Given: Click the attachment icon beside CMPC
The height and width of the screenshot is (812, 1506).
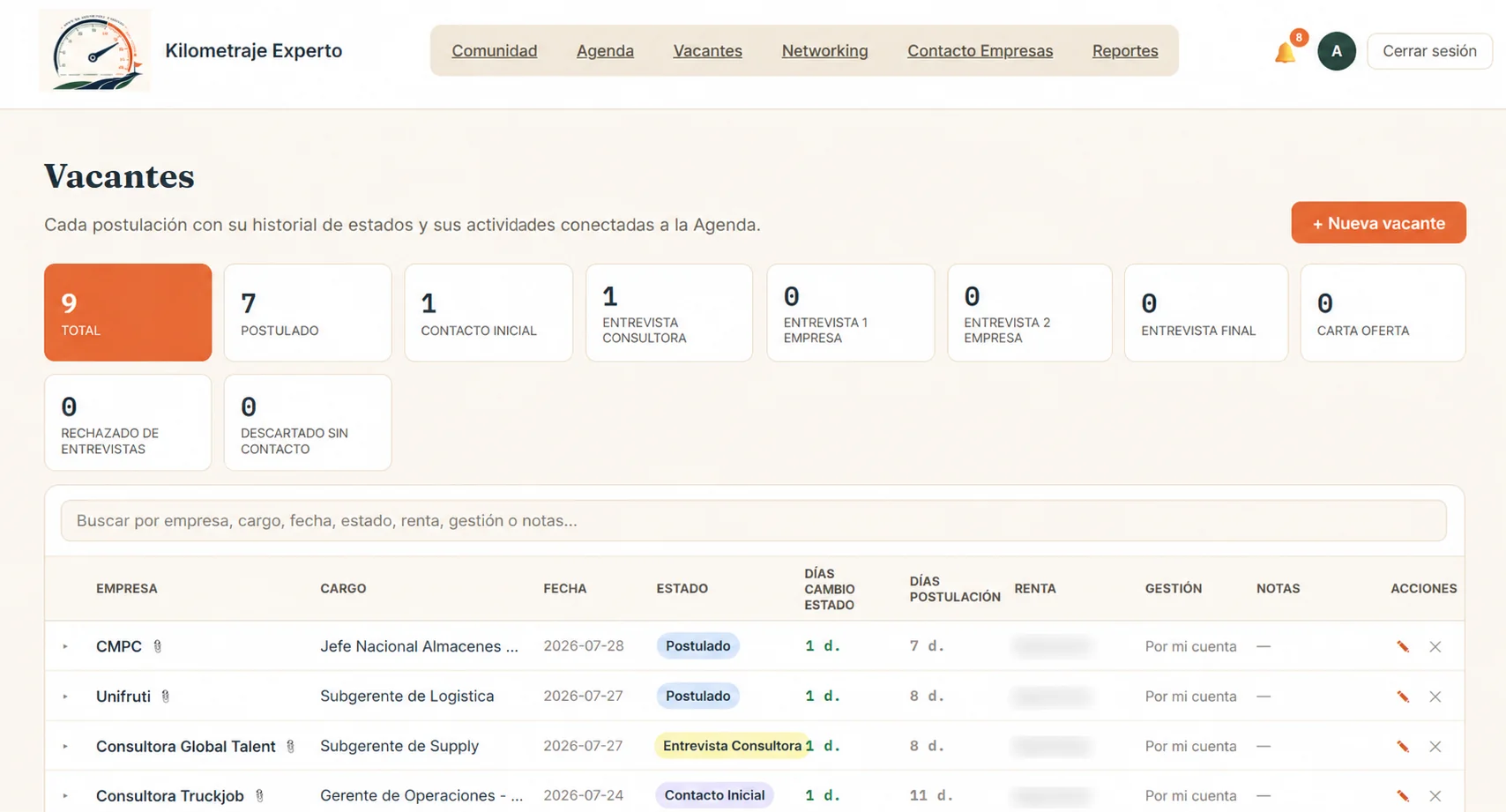Looking at the screenshot, I should pyautogui.click(x=157, y=646).
